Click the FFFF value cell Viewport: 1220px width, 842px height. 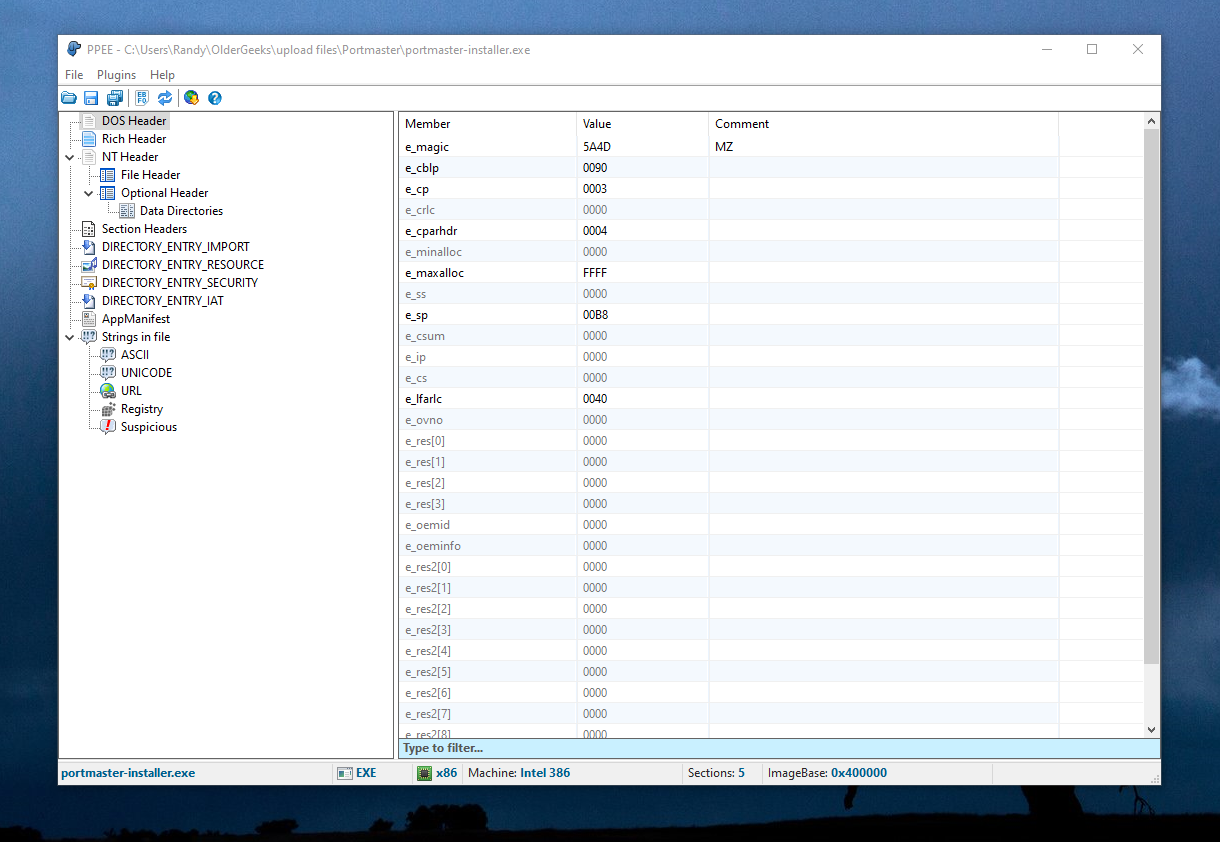643,273
